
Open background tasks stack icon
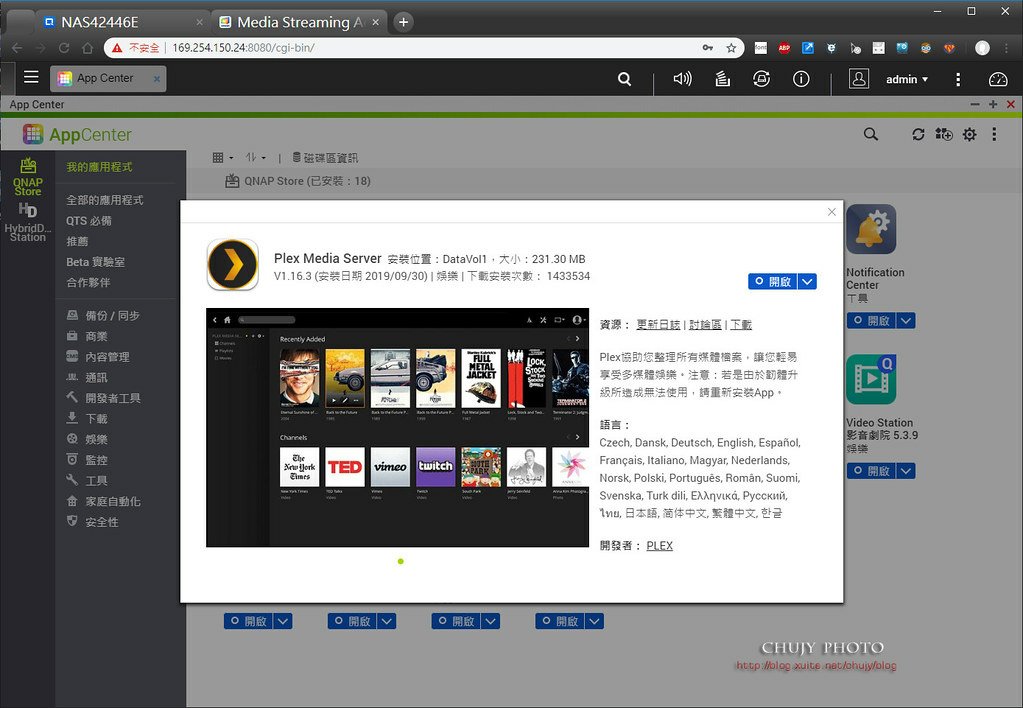pyautogui.click(x=722, y=79)
